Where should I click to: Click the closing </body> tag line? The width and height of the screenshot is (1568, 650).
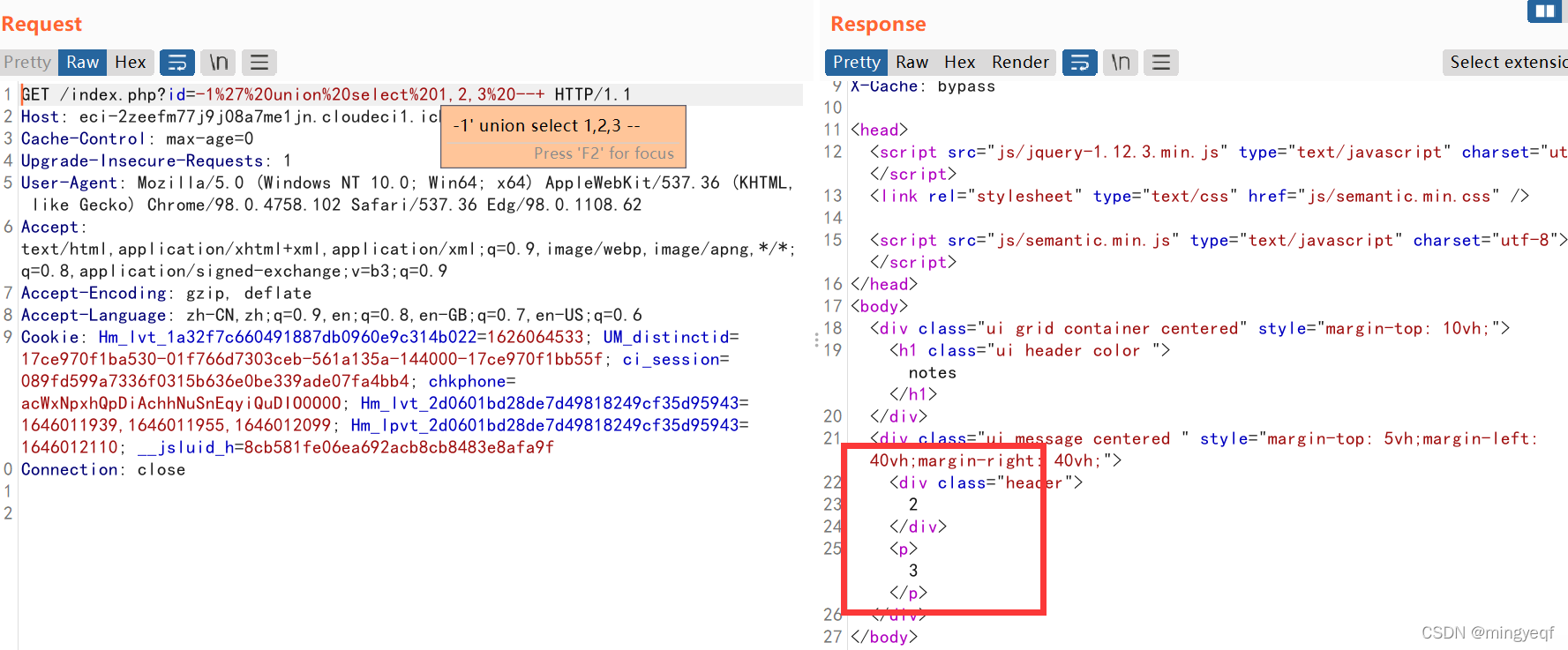click(884, 637)
